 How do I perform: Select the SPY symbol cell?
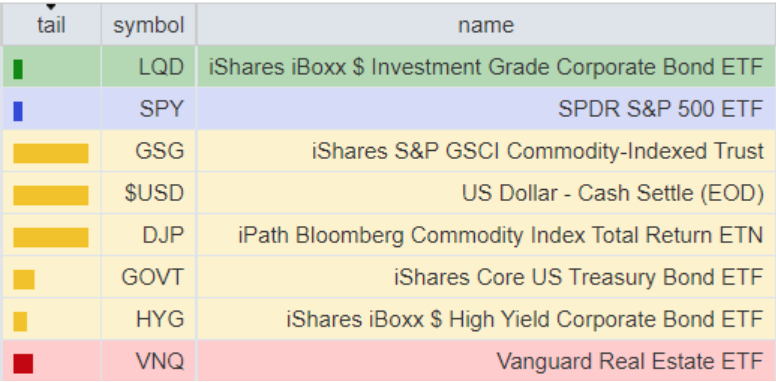pyautogui.click(x=148, y=109)
